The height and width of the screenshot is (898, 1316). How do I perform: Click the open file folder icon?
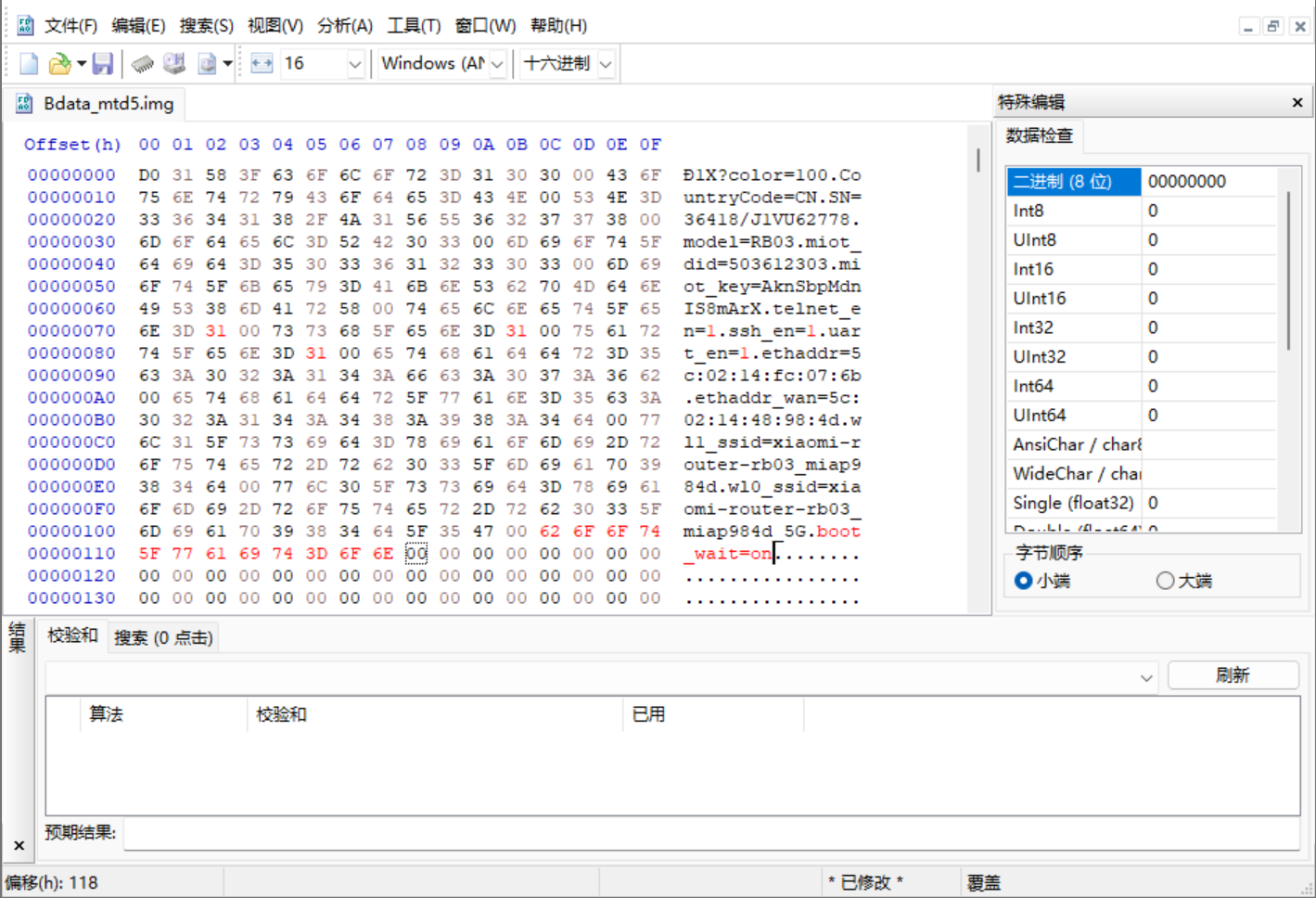point(59,64)
